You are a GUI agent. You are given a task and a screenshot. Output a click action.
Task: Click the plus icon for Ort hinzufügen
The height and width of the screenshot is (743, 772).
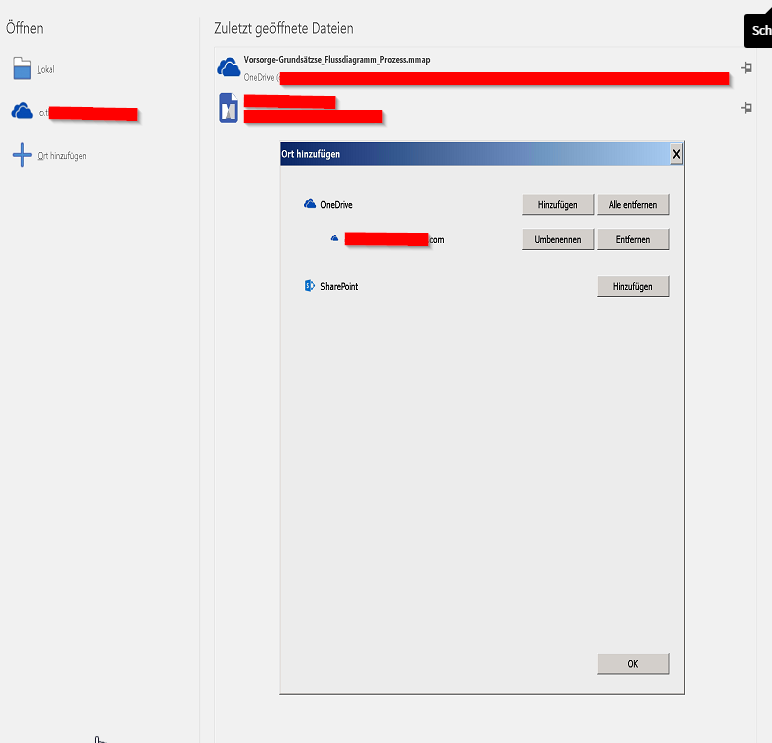click(22, 156)
